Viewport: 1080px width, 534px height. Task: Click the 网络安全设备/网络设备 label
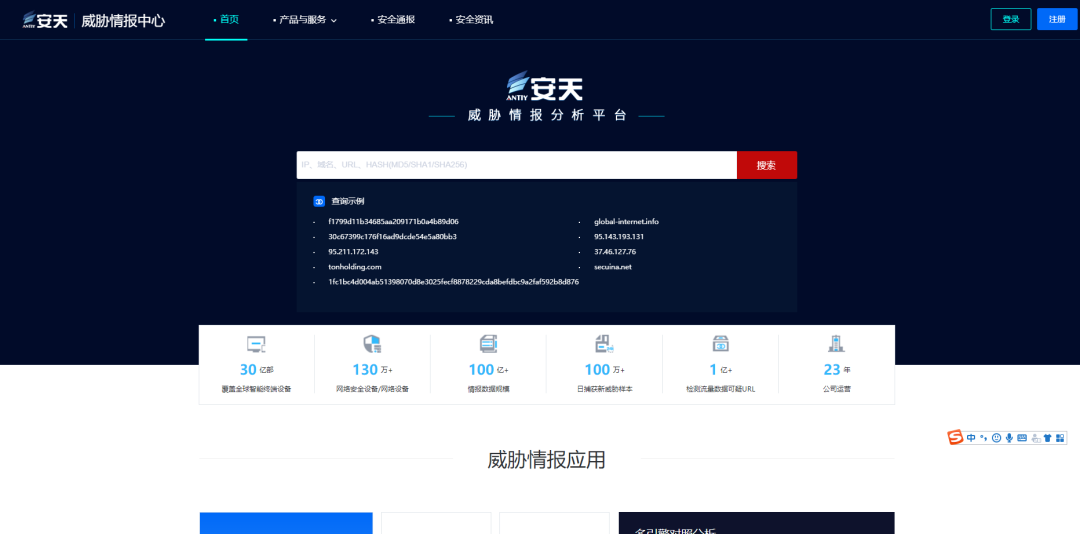pos(372,389)
